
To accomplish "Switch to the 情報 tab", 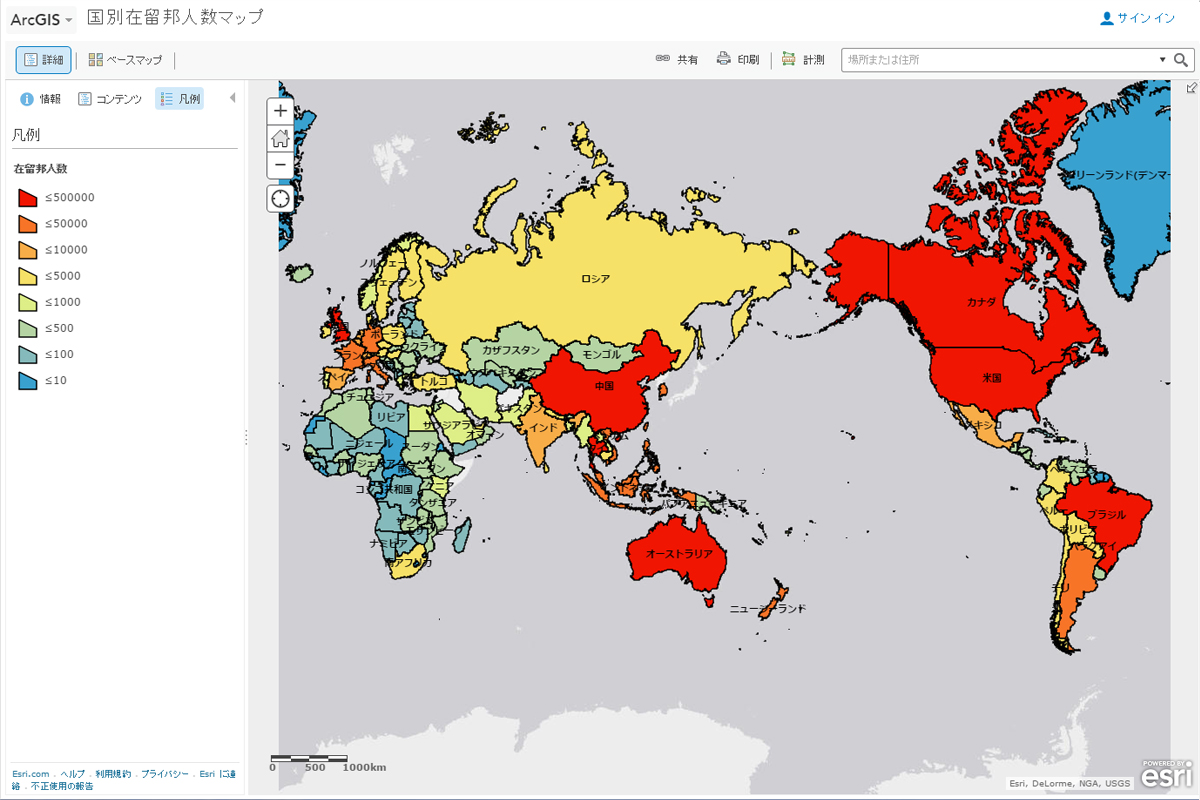I will (41, 99).
